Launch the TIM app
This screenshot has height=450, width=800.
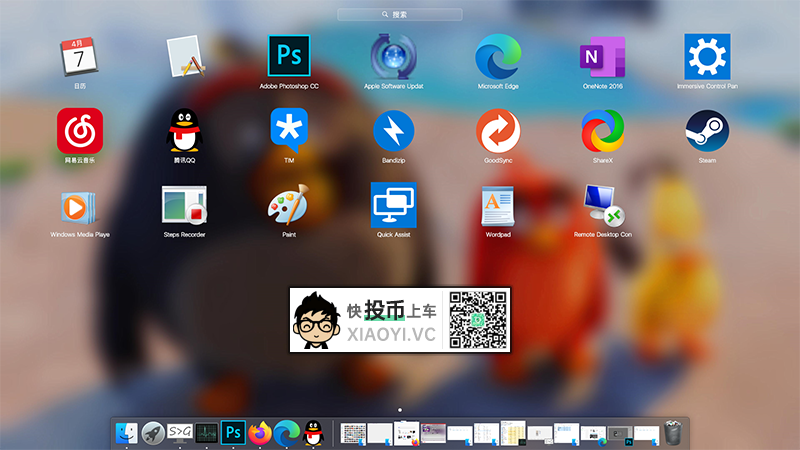click(x=289, y=131)
